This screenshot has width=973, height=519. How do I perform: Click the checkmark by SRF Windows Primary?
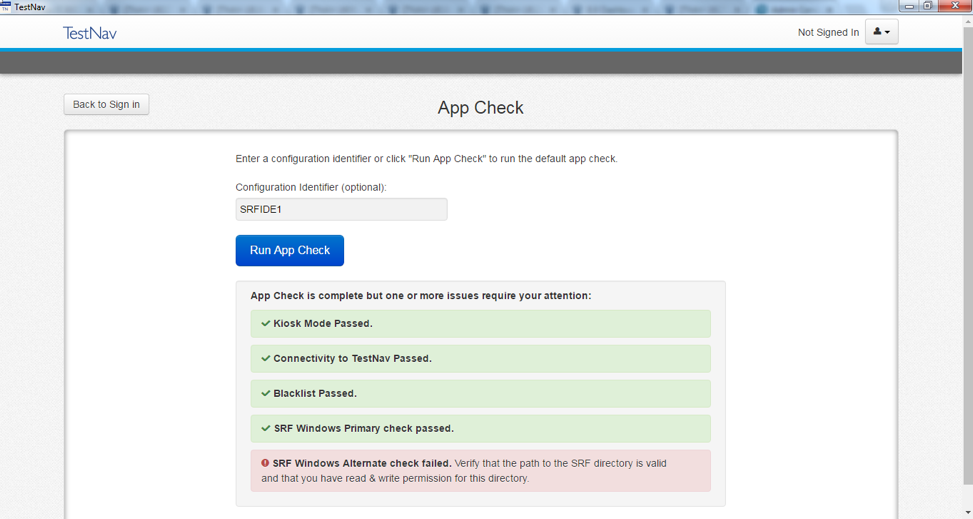(265, 428)
